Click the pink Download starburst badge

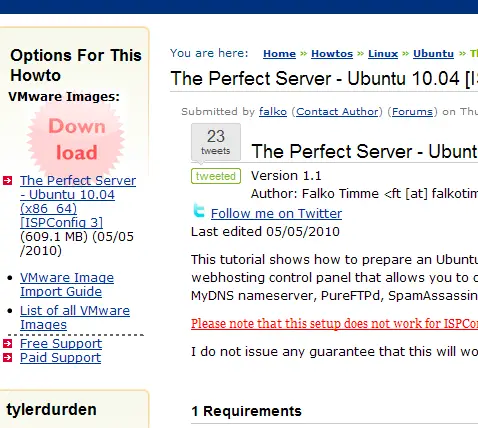tap(76, 139)
